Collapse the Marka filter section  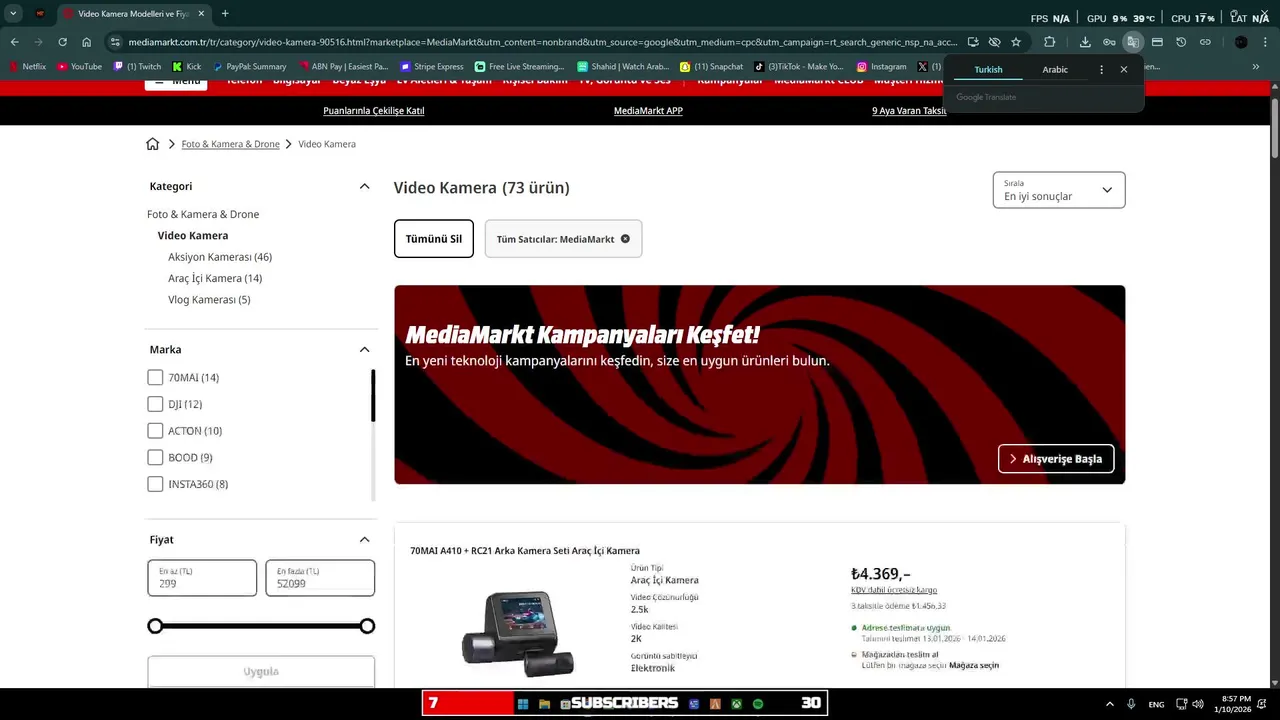coord(364,349)
